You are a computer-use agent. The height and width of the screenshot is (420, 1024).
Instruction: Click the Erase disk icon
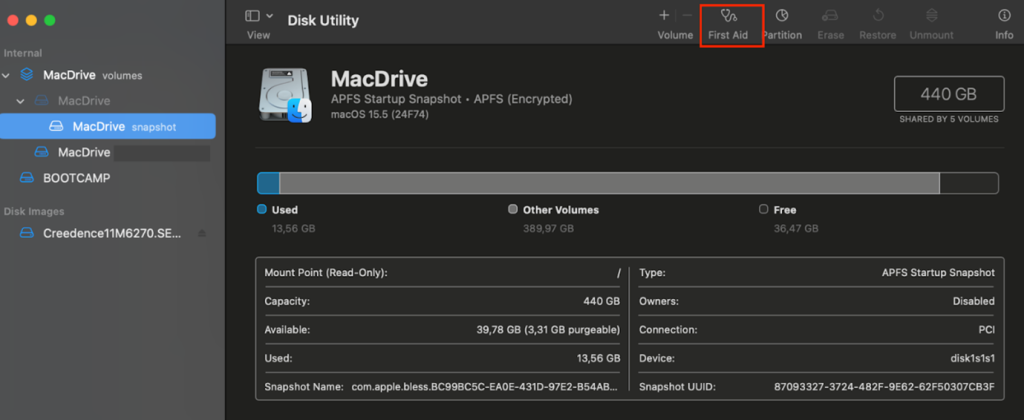click(x=830, y=15)
